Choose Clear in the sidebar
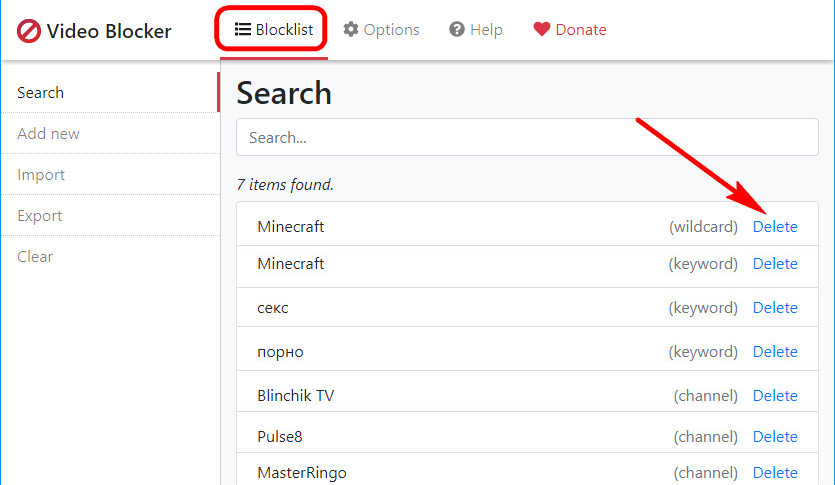This screenshot has height=485, width=835. (x=110, y=257)
